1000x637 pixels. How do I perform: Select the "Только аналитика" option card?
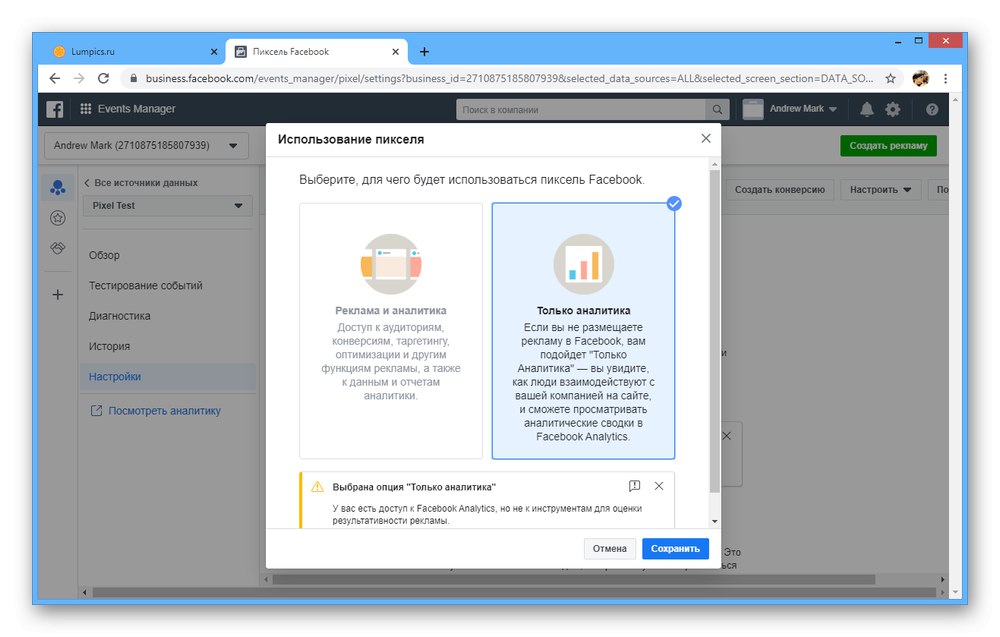coord(583,331)
